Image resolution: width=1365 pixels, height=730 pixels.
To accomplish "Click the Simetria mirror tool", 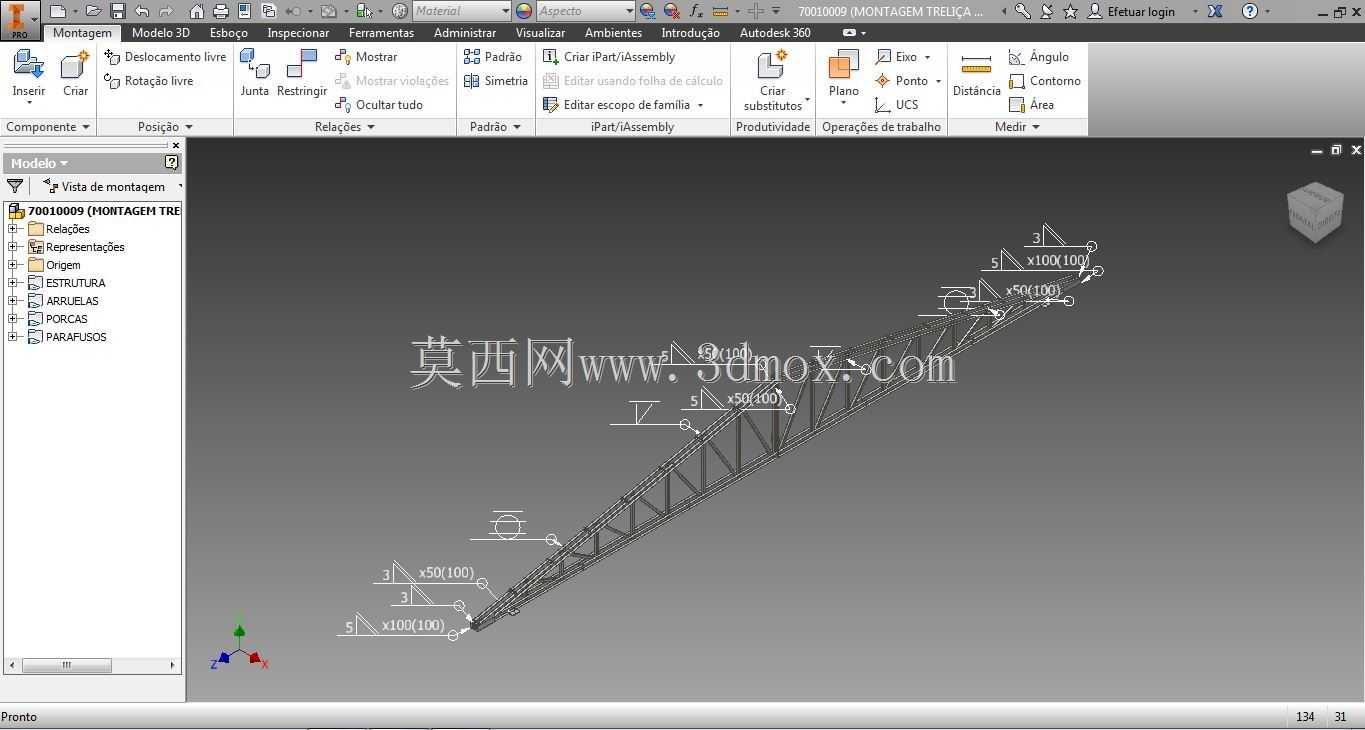I will (496, 81).
